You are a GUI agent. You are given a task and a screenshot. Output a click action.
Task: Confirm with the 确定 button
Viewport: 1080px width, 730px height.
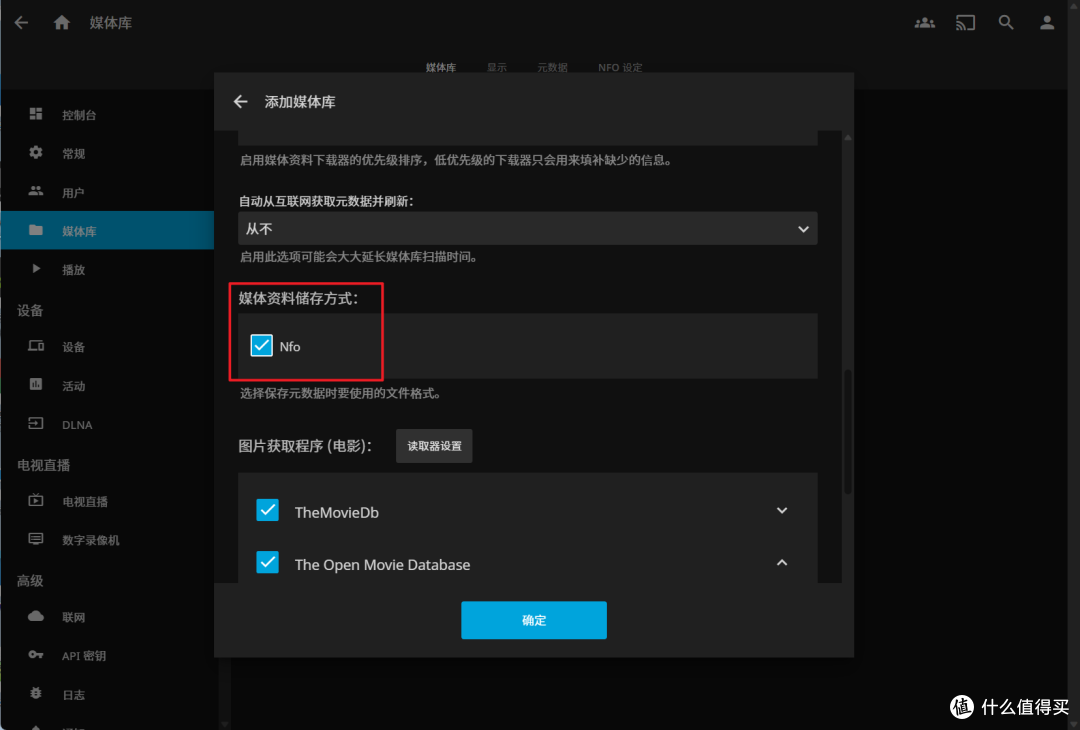[x=534, y=620]
